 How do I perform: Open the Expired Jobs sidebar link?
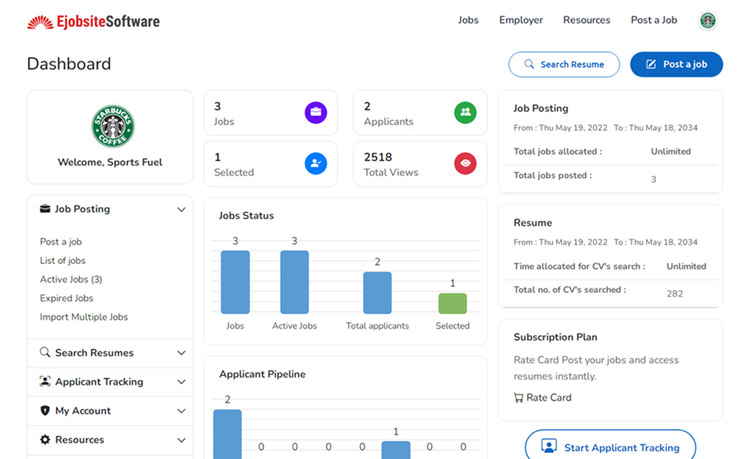click(66, 298)
